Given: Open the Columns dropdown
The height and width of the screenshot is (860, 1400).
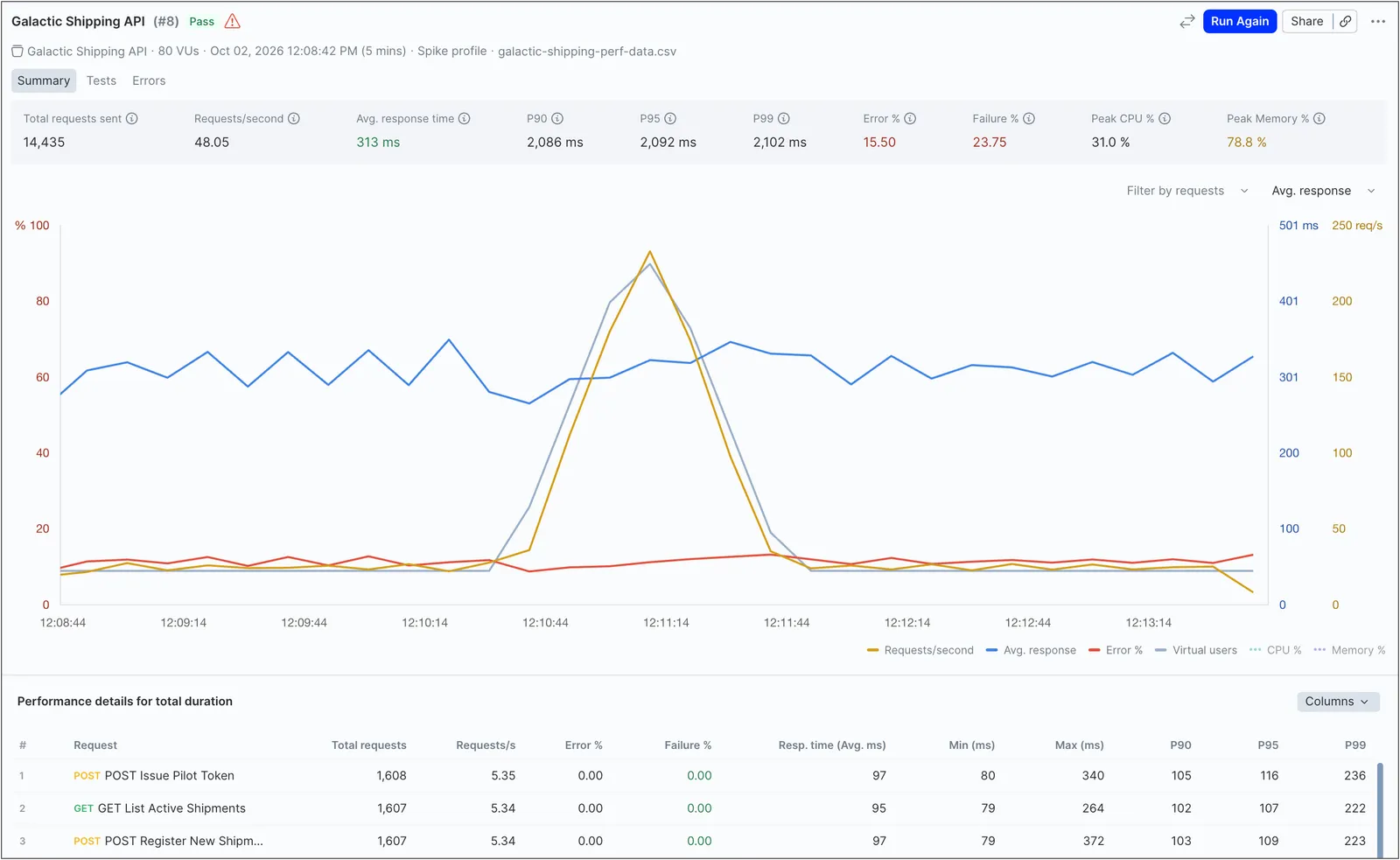Looking at the screenshot, I should coord(1338,702).
